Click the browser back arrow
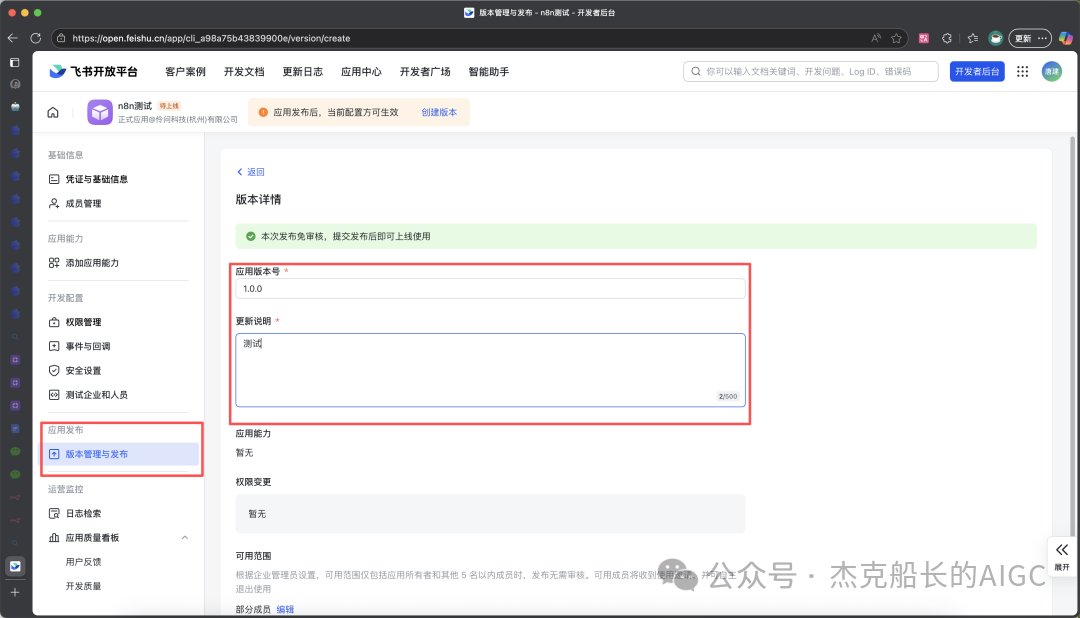Screen dimensions: 1080x618 [12, 38]
